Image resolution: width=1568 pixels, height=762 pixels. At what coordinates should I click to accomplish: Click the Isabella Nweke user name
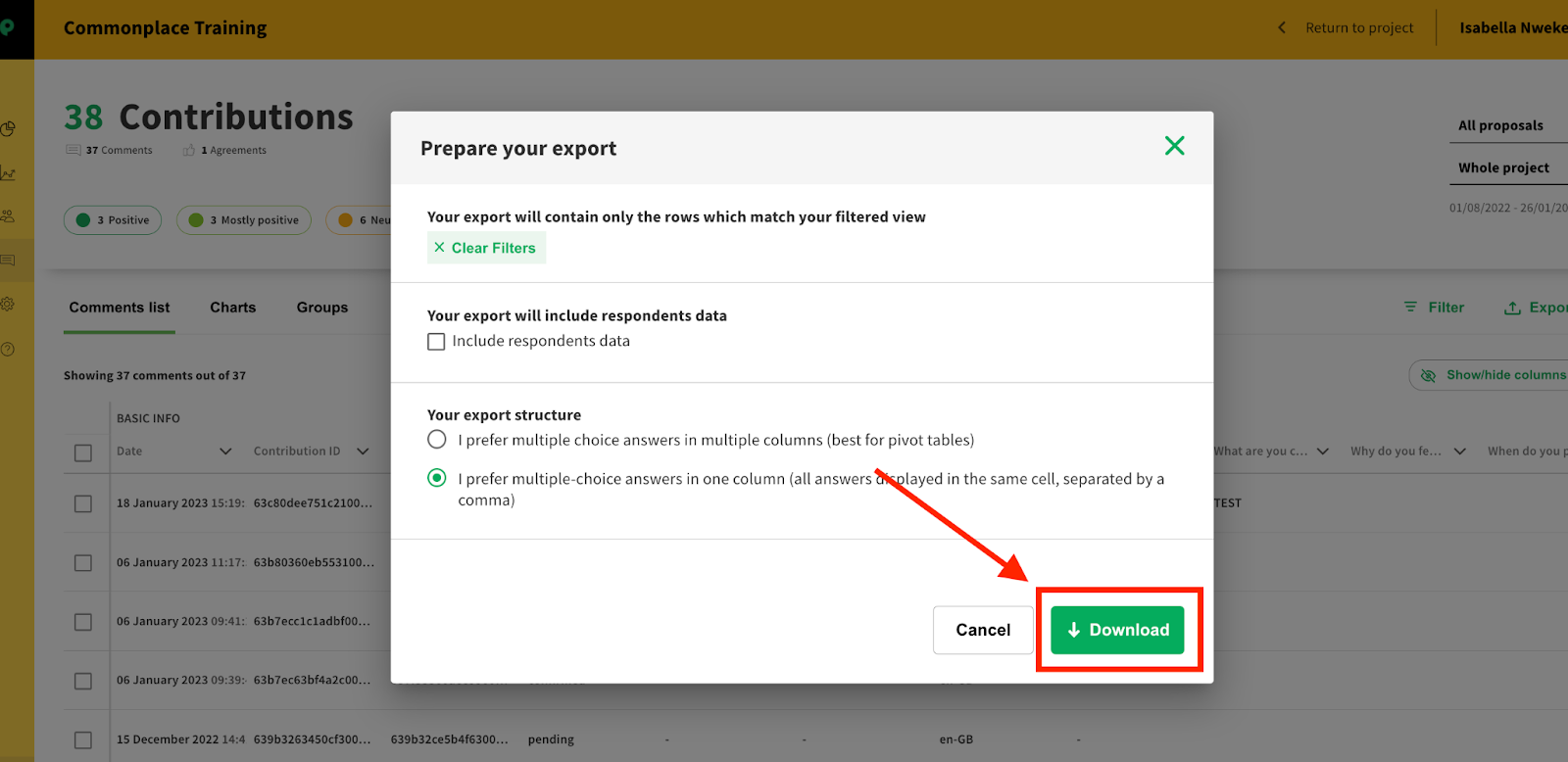pos(1513,27)
